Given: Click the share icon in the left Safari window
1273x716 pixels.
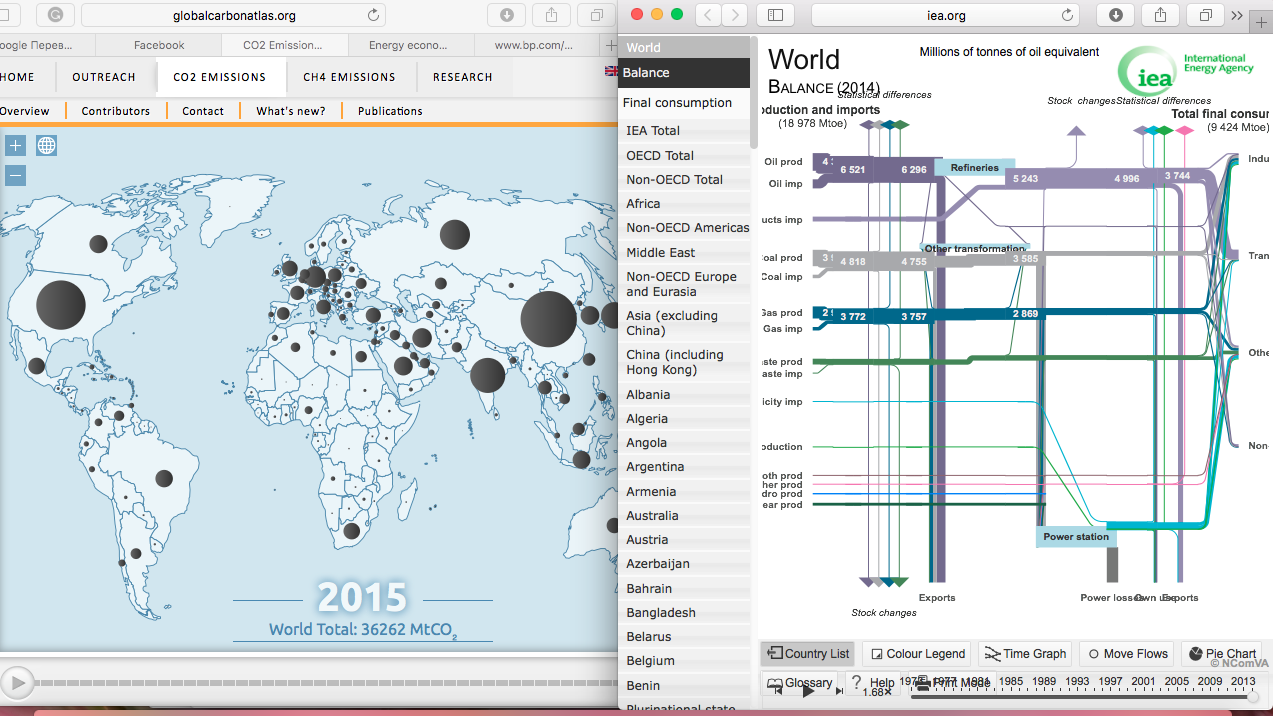Looking at the screenshot, I should click(x=551, y=15).
